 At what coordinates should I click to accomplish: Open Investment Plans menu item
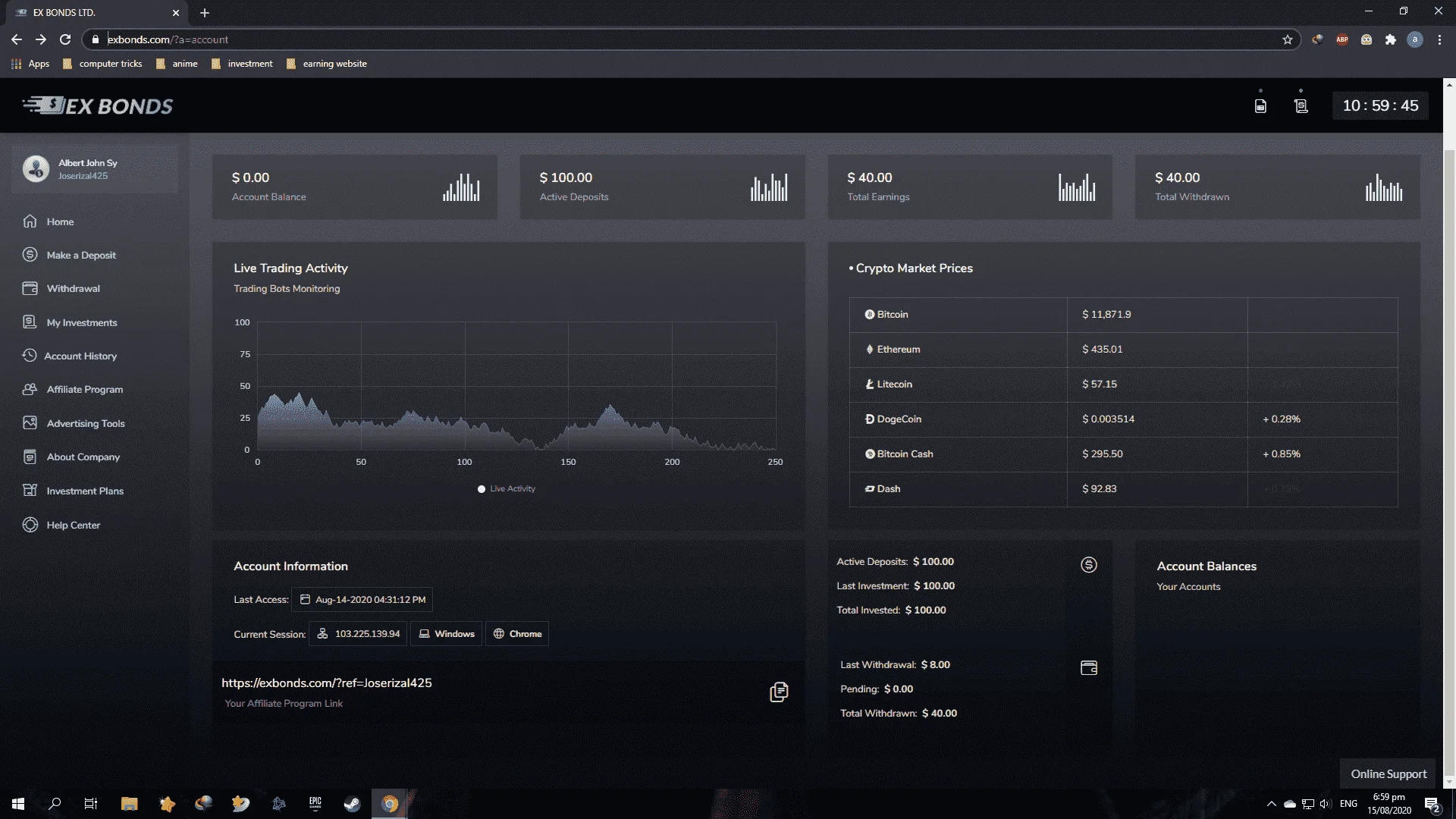coord(85,491)
